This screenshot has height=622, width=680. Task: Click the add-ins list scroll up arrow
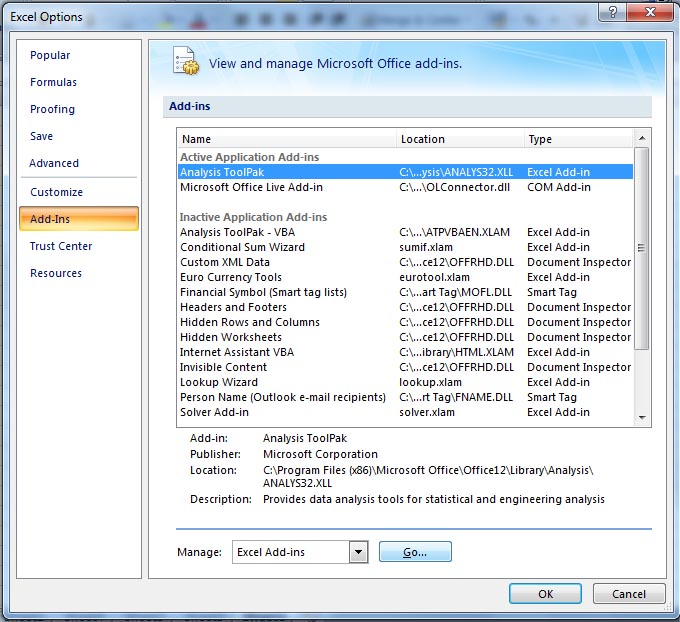642,138
